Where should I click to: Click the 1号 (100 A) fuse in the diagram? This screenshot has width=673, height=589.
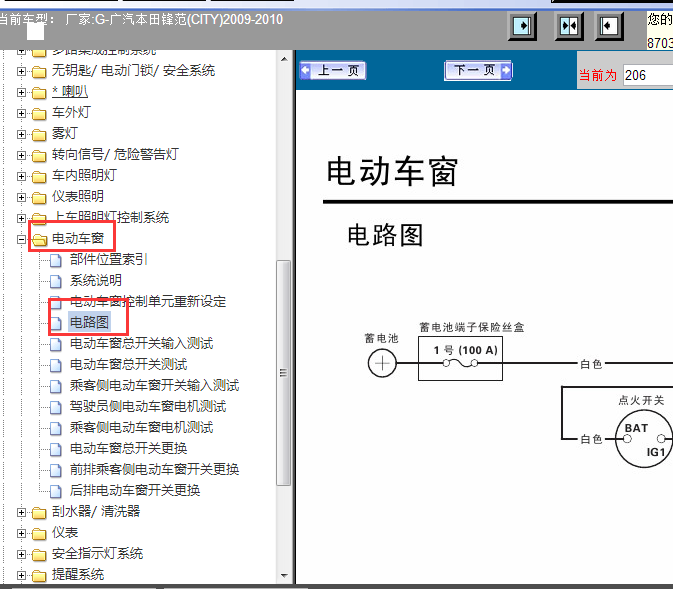(x=461, y=358)
